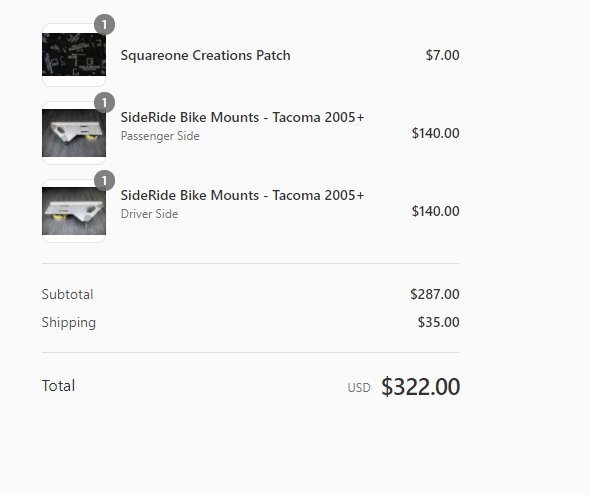Click the $322.00 total amount
The image size is (589, 495).
click(421, 386)
